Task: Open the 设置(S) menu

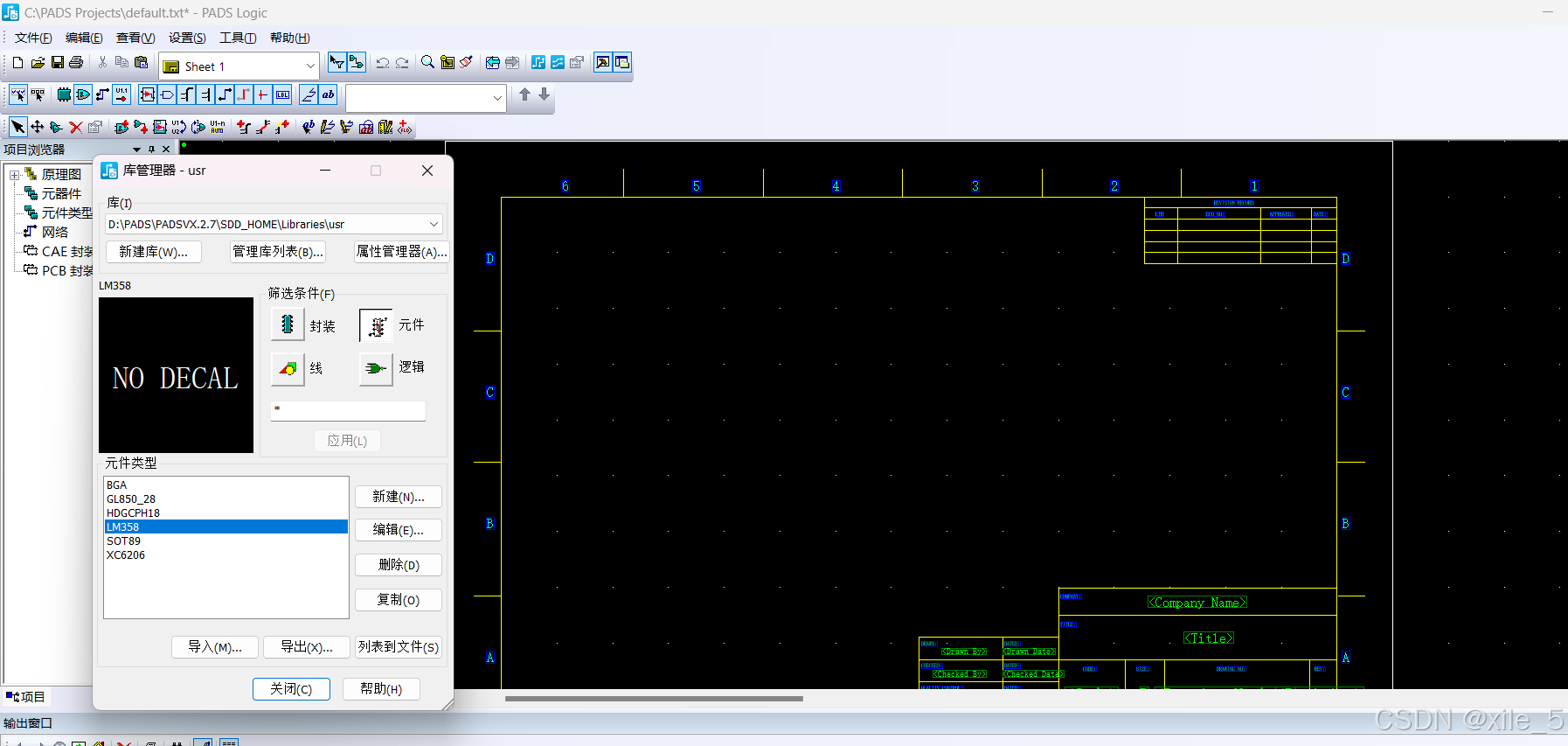Action: [x=187, y=38]
